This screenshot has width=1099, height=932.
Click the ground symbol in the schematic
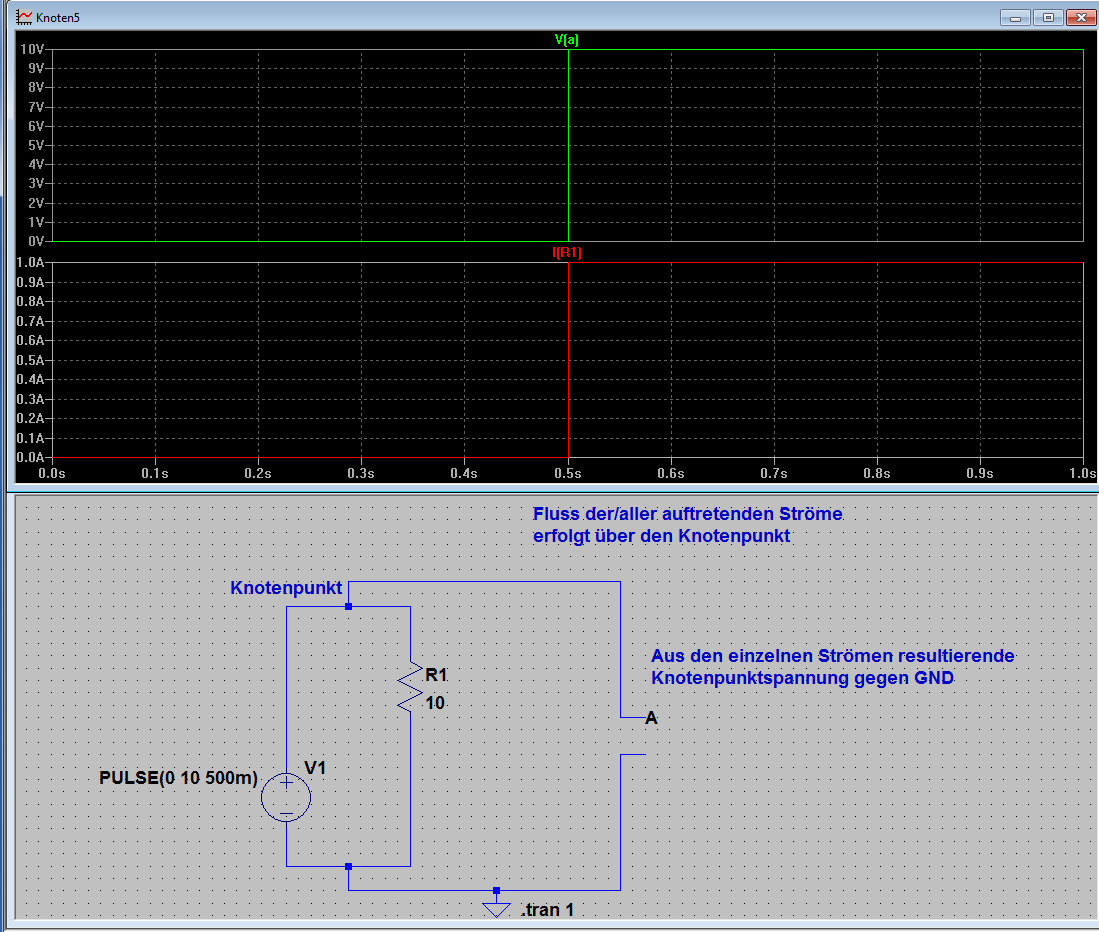(x=496, y=910)
